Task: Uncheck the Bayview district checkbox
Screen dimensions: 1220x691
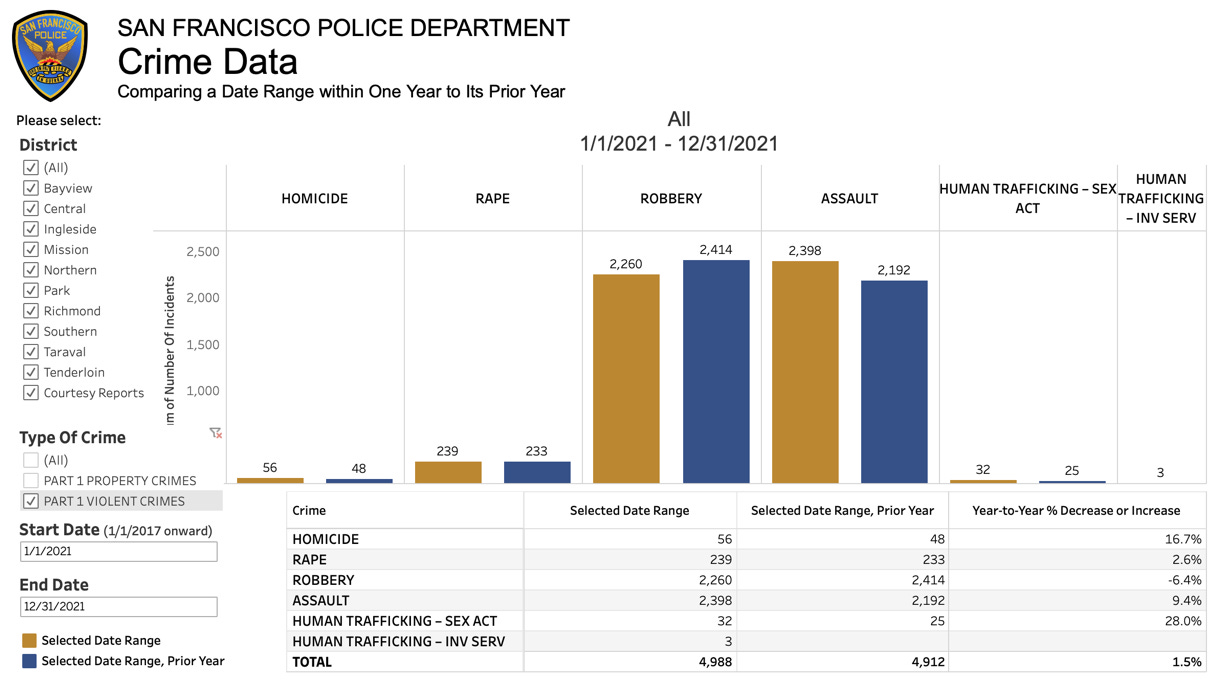Action: point(31,188)
